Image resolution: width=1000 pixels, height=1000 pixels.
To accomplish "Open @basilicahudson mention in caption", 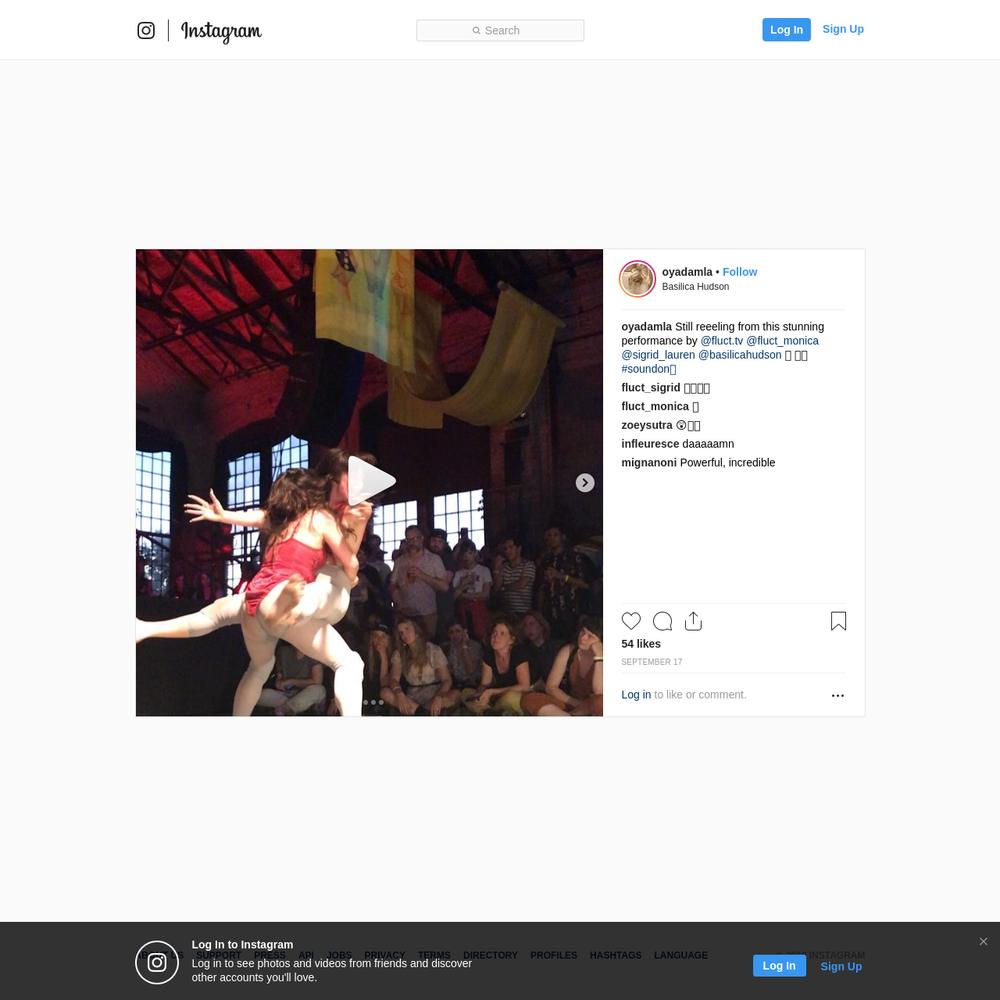I will (x=740, y=355).
